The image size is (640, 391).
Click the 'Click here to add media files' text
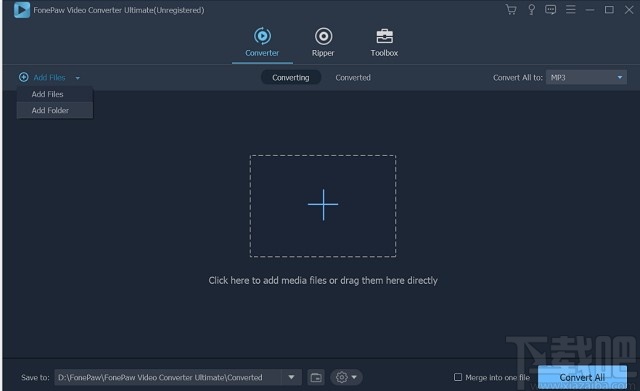(323, 280)
